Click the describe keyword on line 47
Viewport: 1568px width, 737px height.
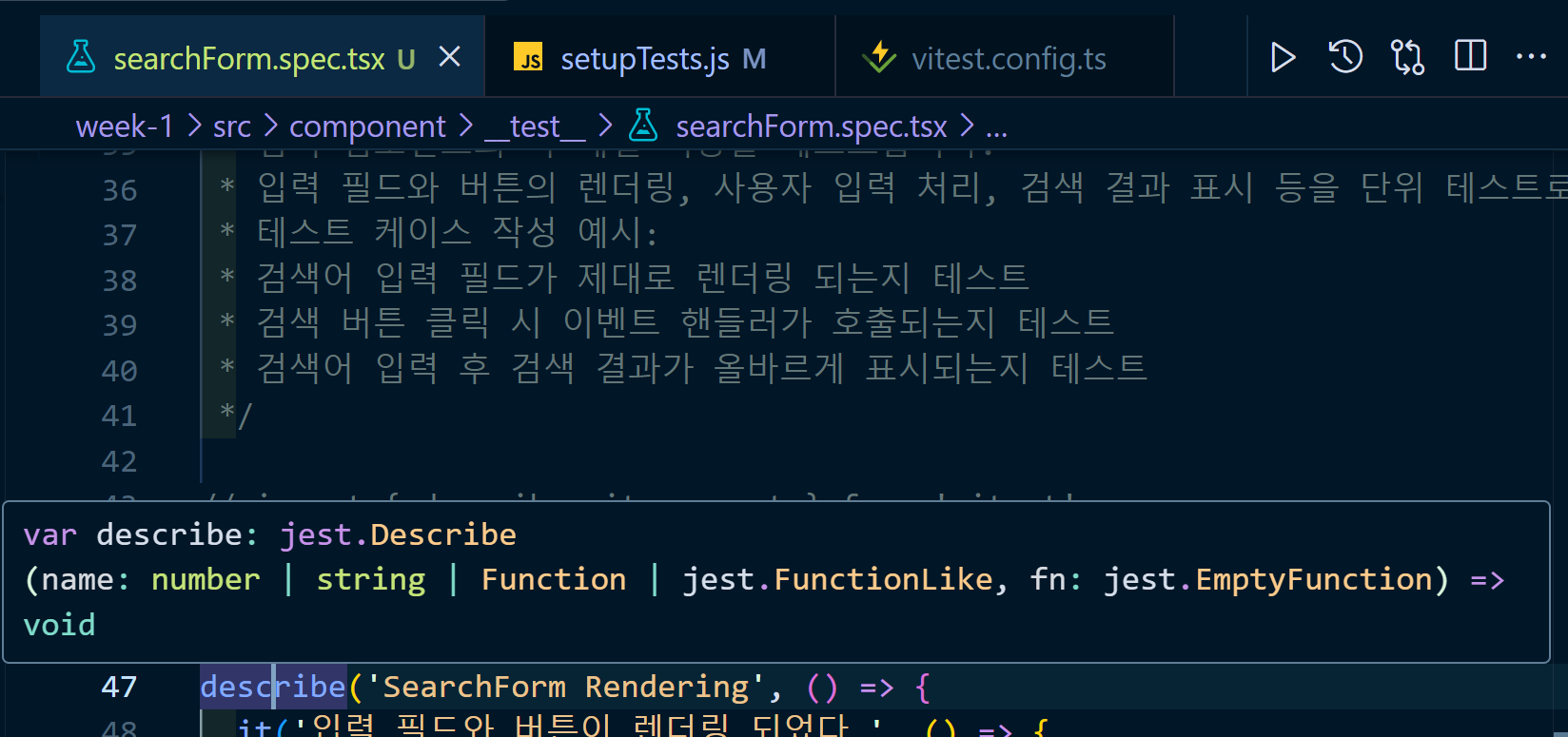(273, 687)
